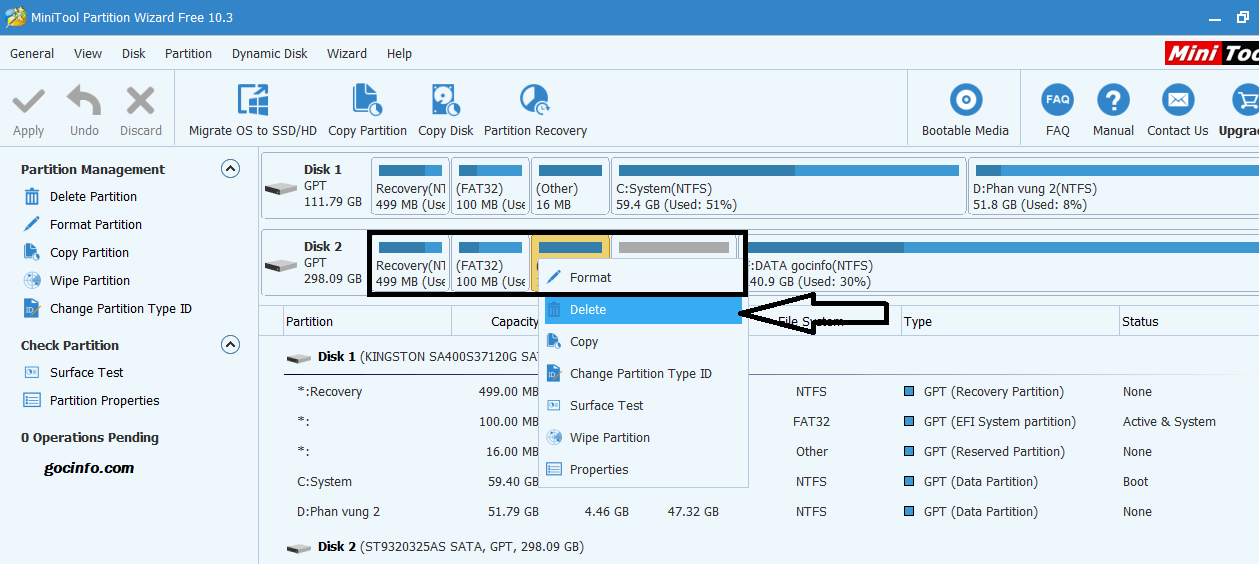
Task: Start the Partition Recovery tool
Action: pyautogui.click(x=535, y=101)
